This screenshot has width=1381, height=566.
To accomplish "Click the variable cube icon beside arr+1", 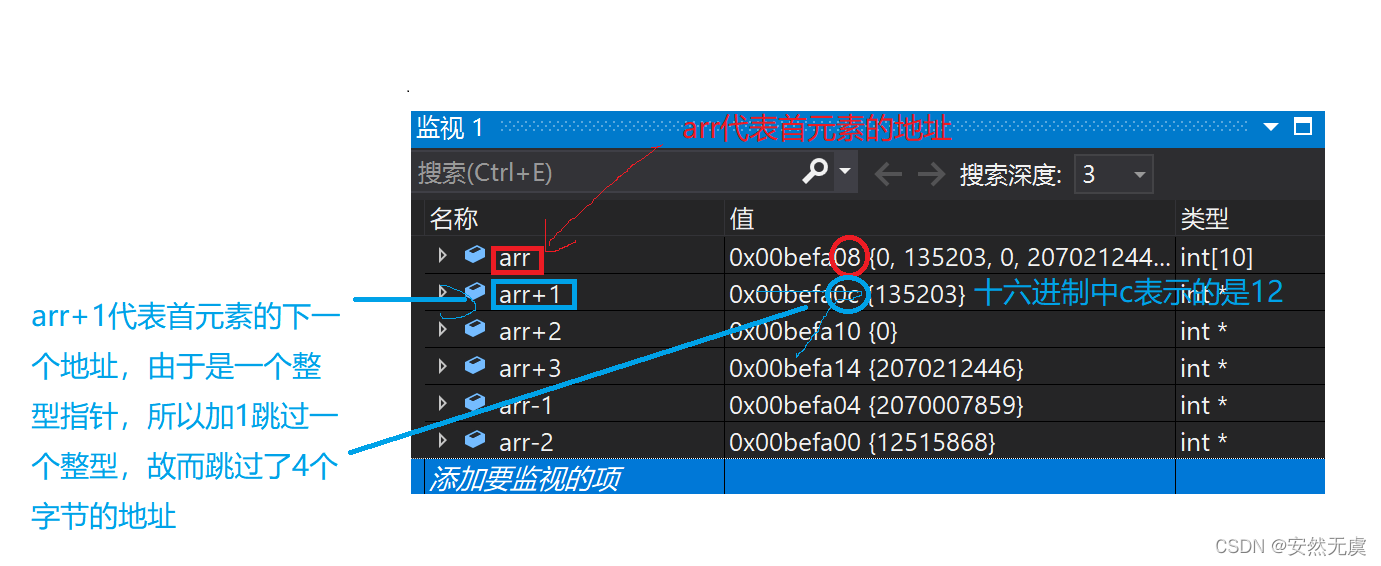I will [475, 292].
